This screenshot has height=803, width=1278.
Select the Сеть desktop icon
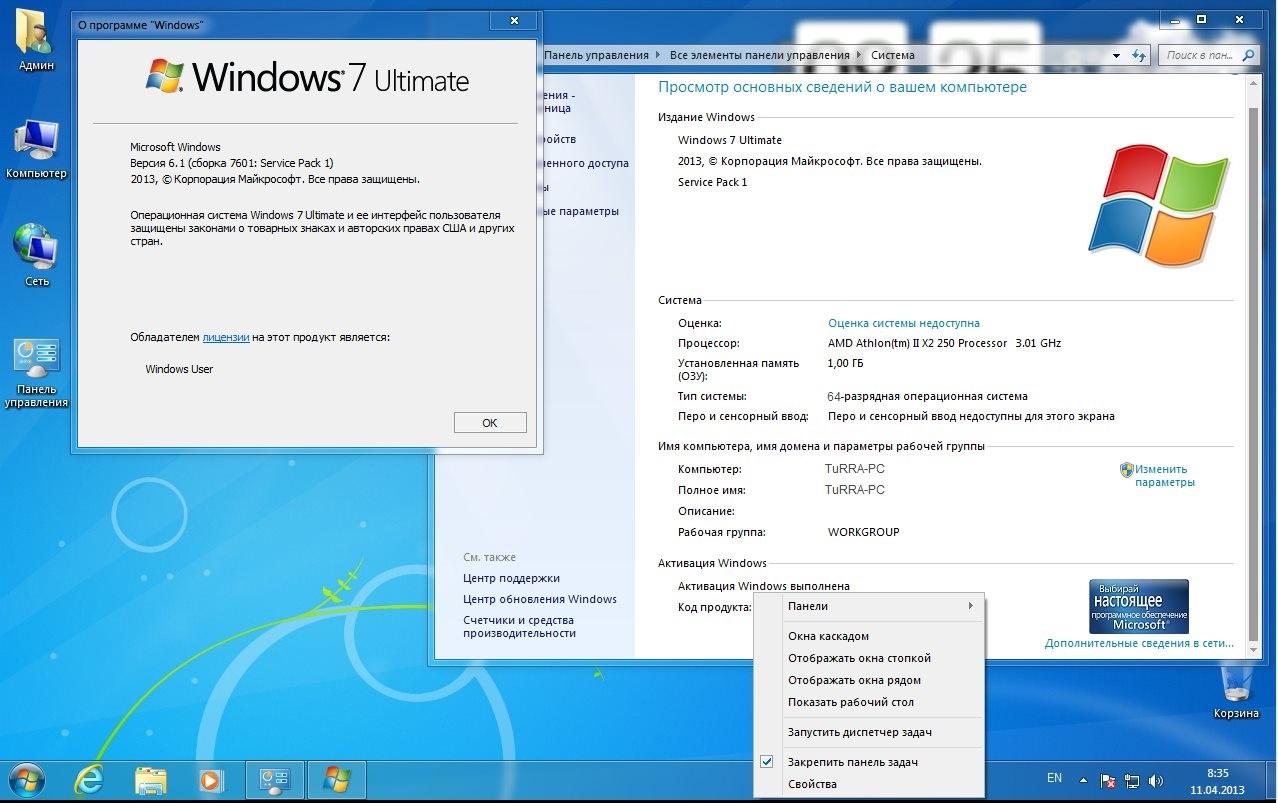pos(36,254)
